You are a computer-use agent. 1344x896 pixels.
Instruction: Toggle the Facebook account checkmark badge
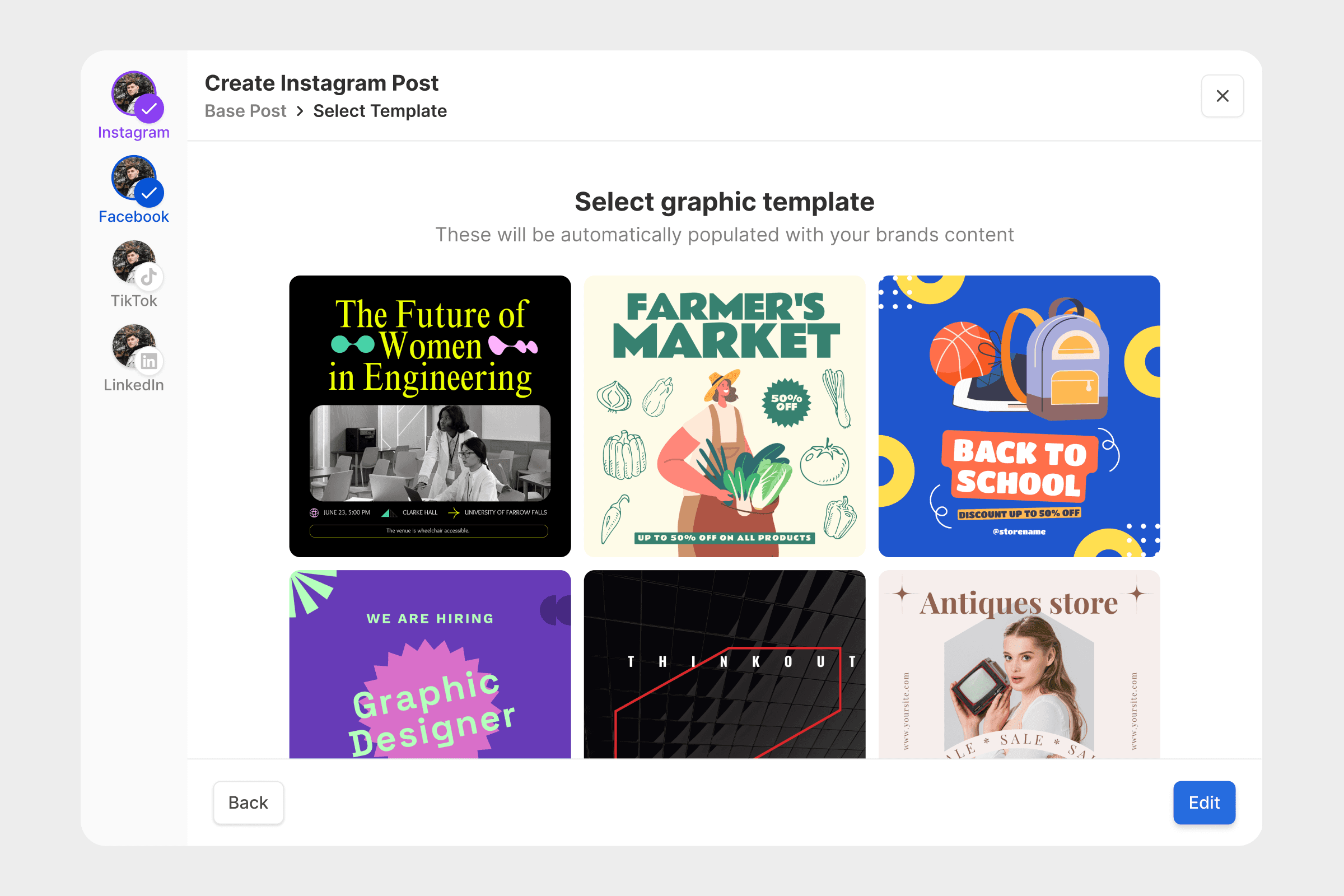tap(149, 193)
